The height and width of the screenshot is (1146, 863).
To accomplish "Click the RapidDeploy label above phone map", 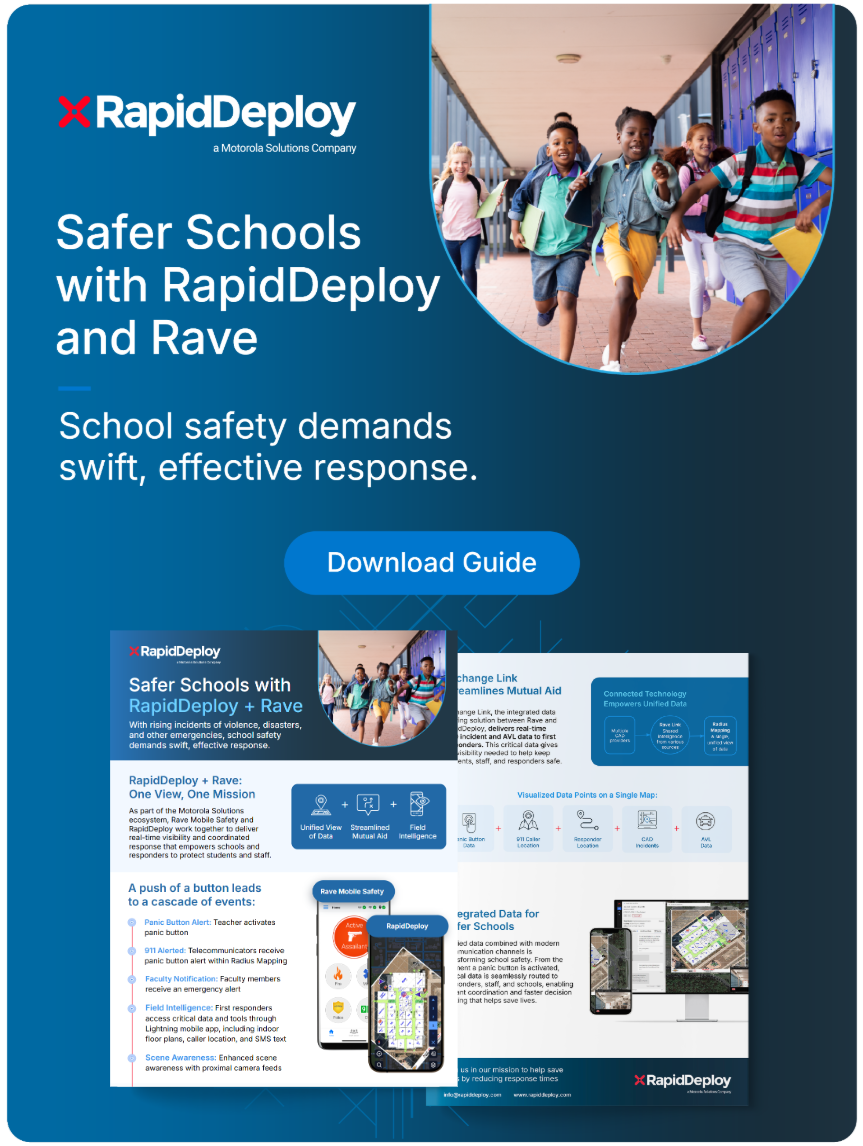I will (x=406, y=926).
